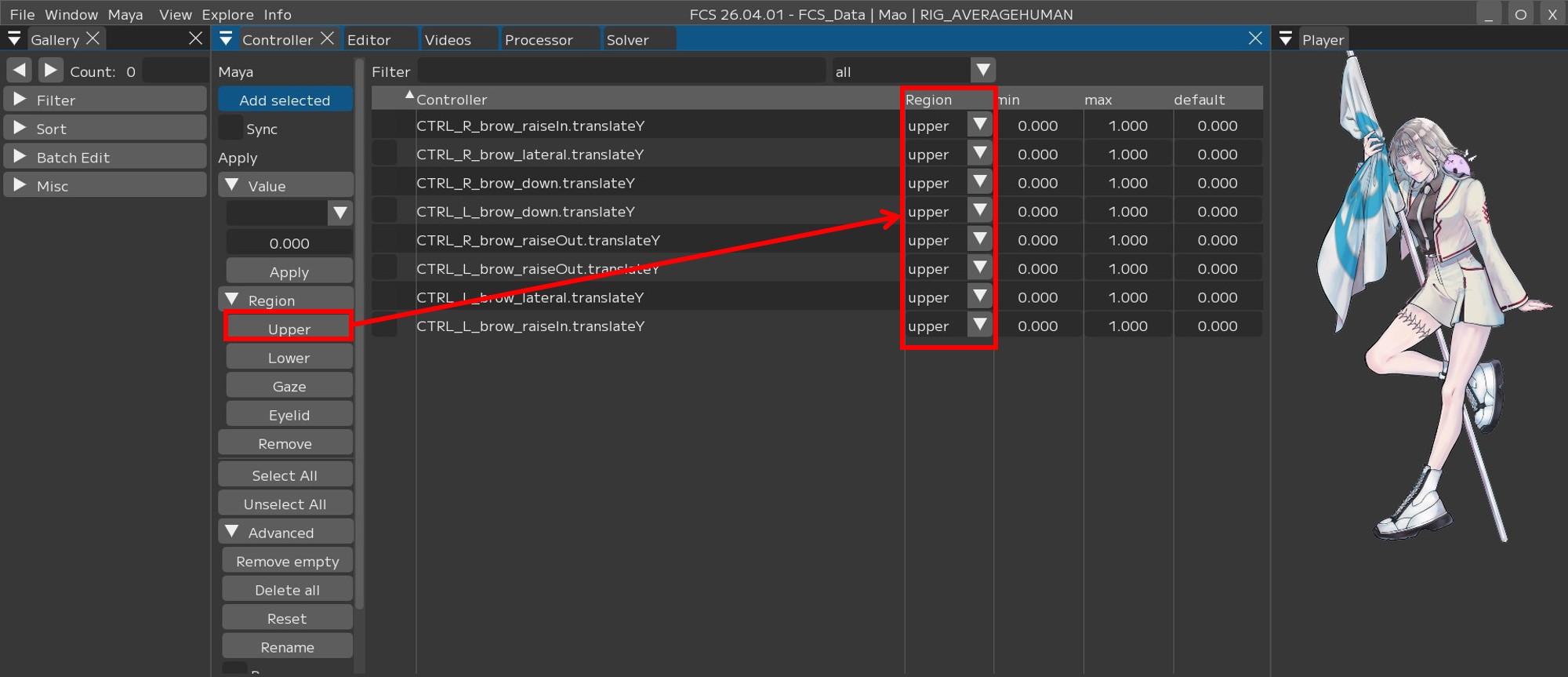Click the Add selected button
This screenshot has height=677, width=1568.
coord(285,100)
